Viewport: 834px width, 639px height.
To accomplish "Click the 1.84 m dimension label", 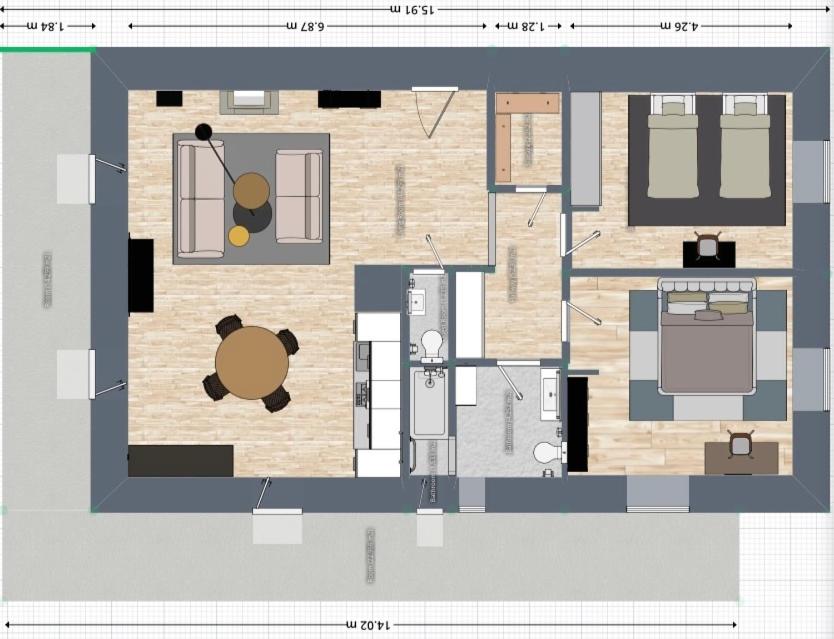I will 45,26.
